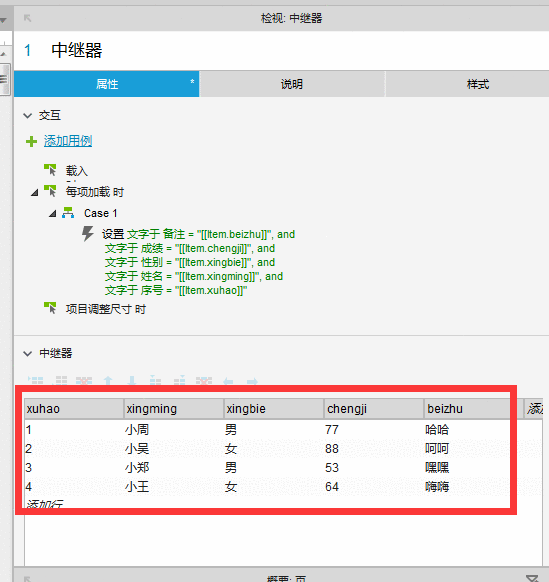Collapse the 中继器 dataset section
This screenshot has width=549, height=582.
point(27,353)
